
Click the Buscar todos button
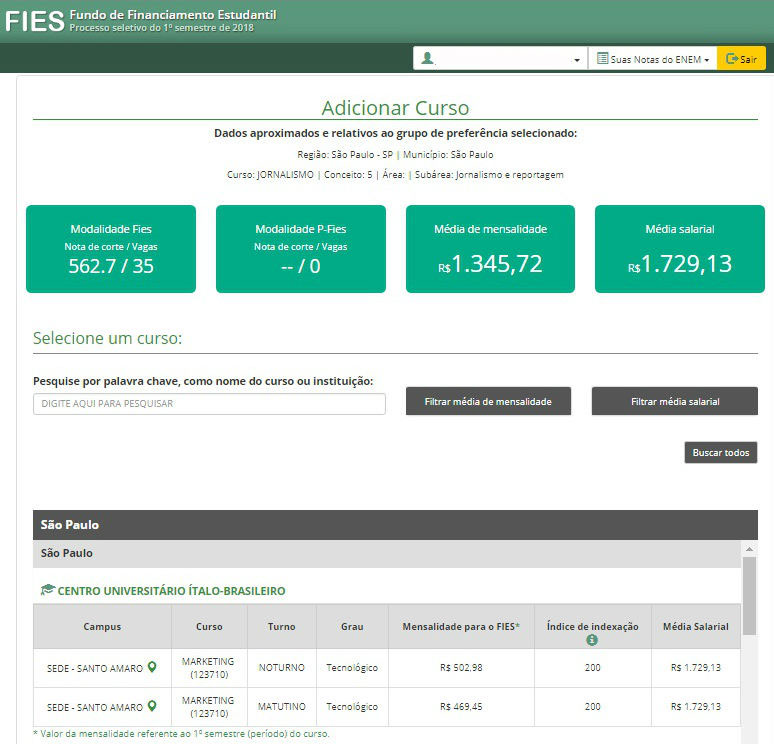point(721,453)
